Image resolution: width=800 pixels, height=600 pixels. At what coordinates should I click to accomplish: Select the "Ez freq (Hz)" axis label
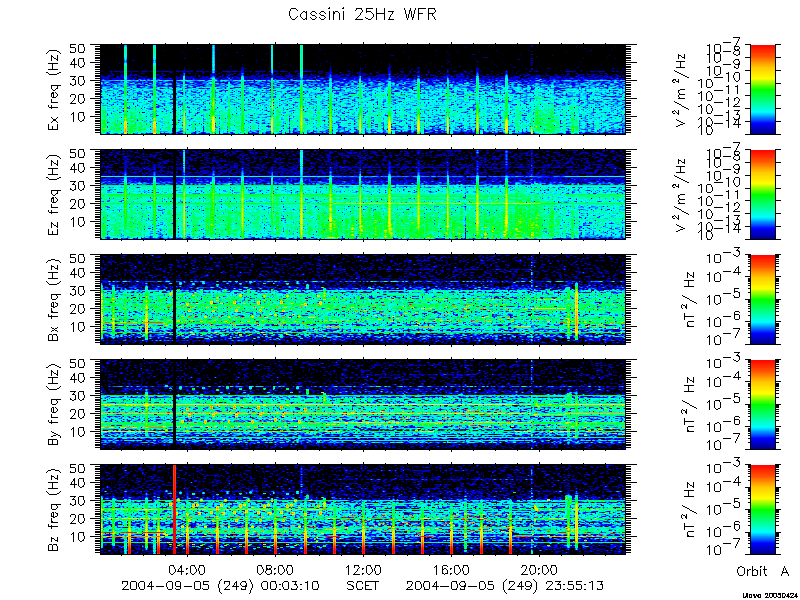[55, 194]
